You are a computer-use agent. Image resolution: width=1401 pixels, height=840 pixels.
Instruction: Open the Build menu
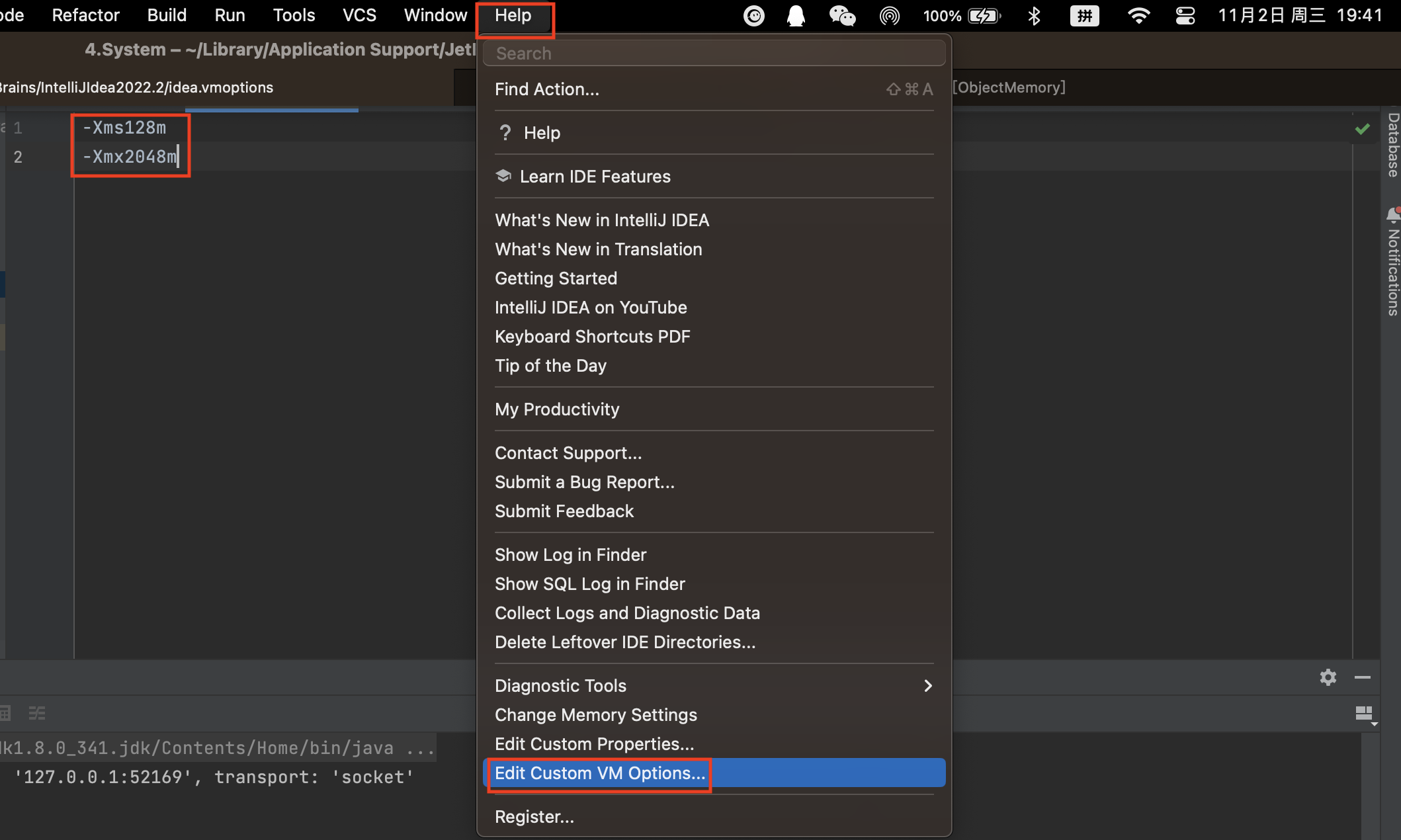[167, 15]
